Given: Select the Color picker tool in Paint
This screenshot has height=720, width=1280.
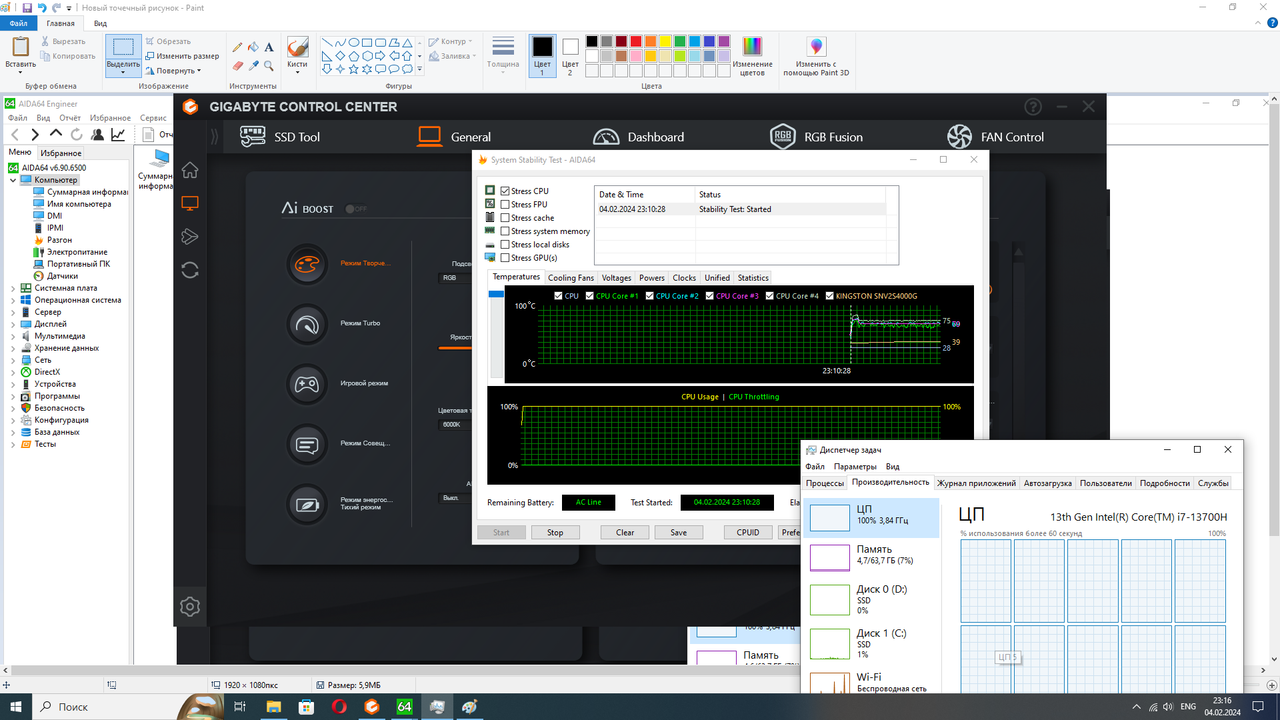Looking at the screenshot, I should pos(253,66).
